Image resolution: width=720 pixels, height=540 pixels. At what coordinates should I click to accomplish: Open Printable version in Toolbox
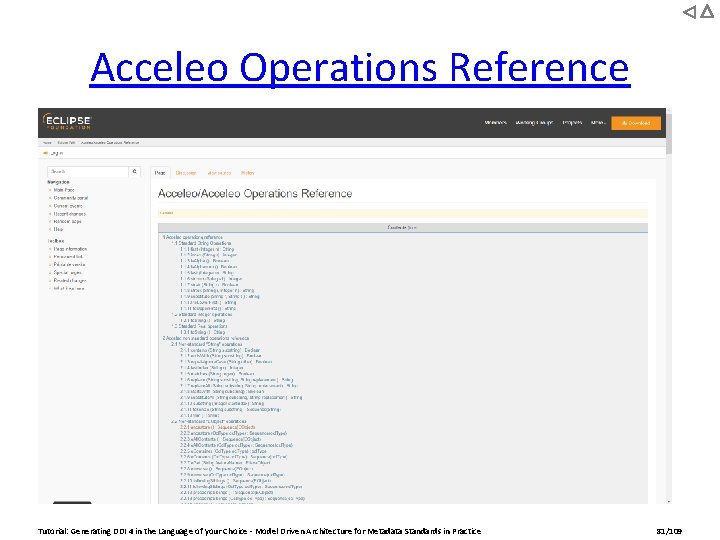click(x=69, y=264)
